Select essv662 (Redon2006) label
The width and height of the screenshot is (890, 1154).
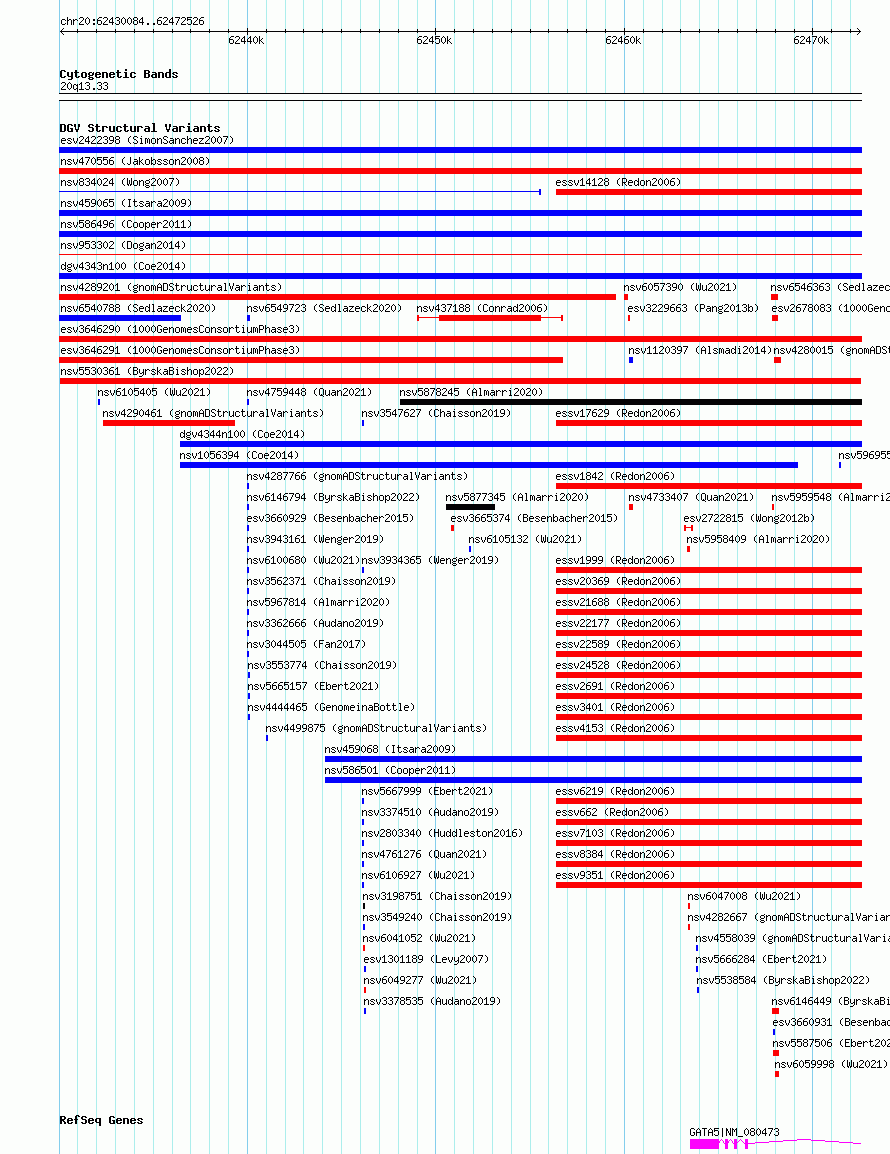click(612, 813)
